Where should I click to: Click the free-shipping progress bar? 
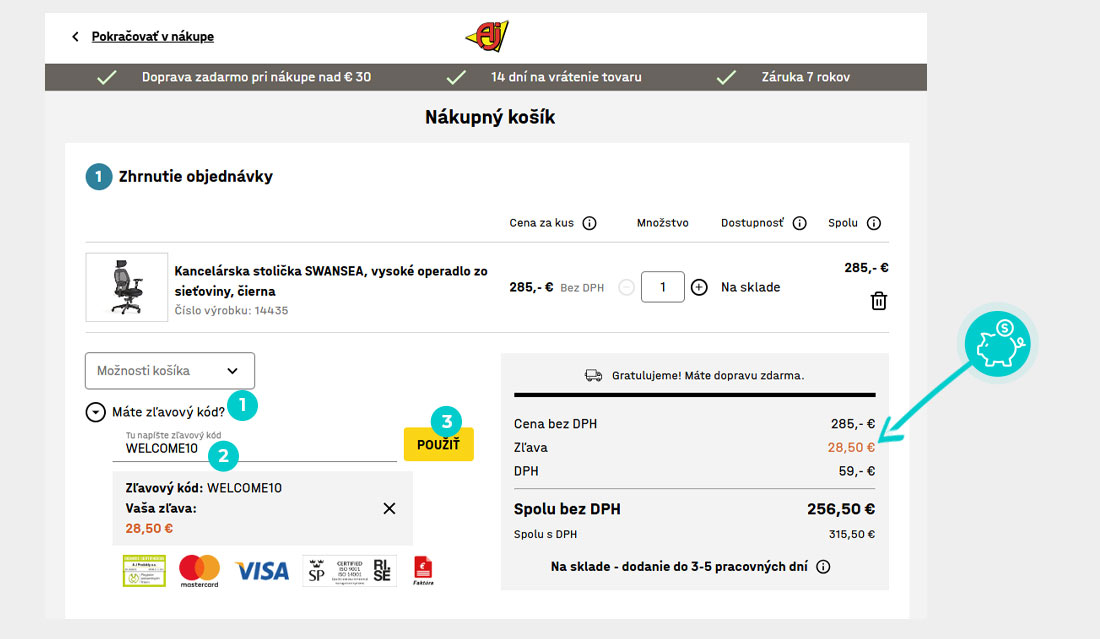point(695,395)
